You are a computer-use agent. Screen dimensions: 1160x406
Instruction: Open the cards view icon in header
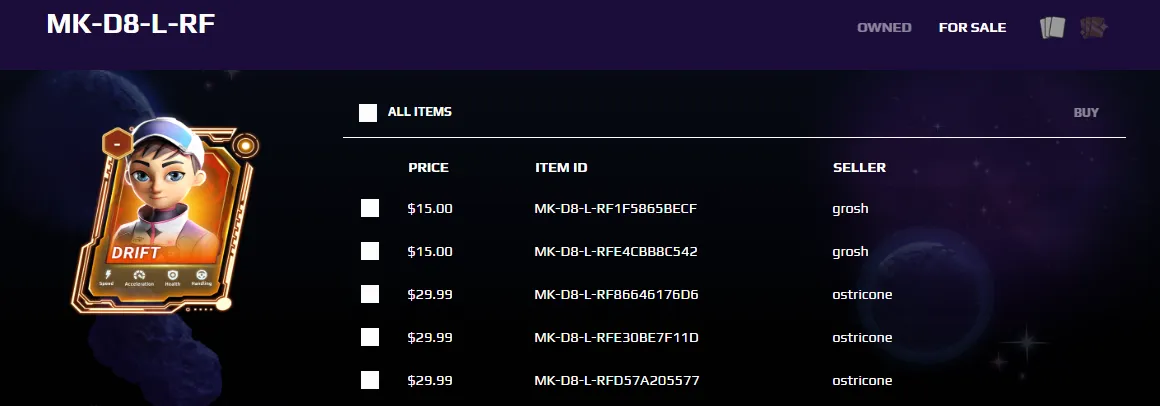click(1052, 28)
